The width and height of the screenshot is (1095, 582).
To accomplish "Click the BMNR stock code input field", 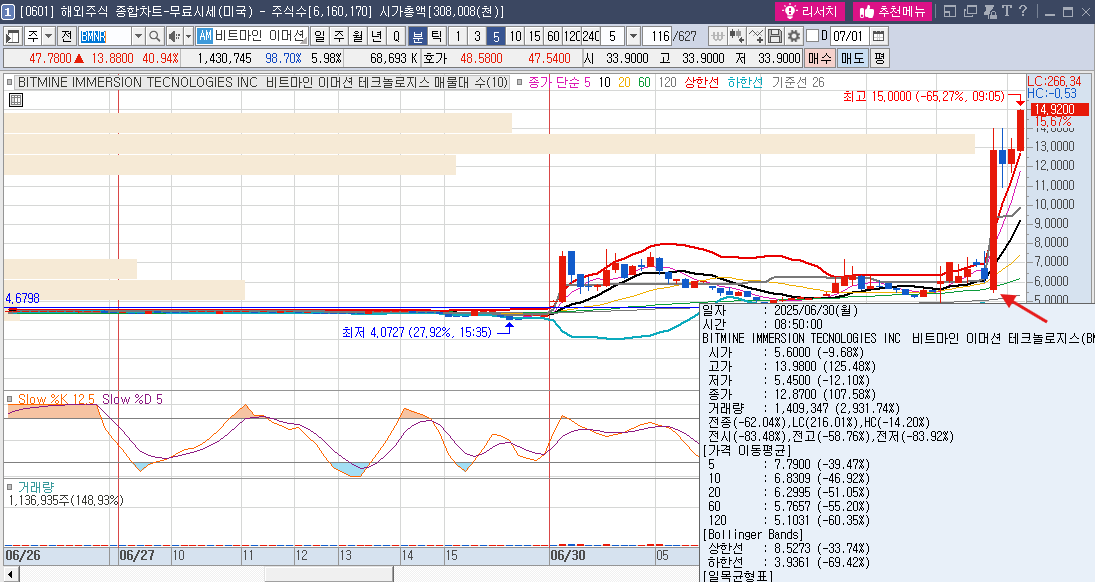I will click(x=105, y=36).
